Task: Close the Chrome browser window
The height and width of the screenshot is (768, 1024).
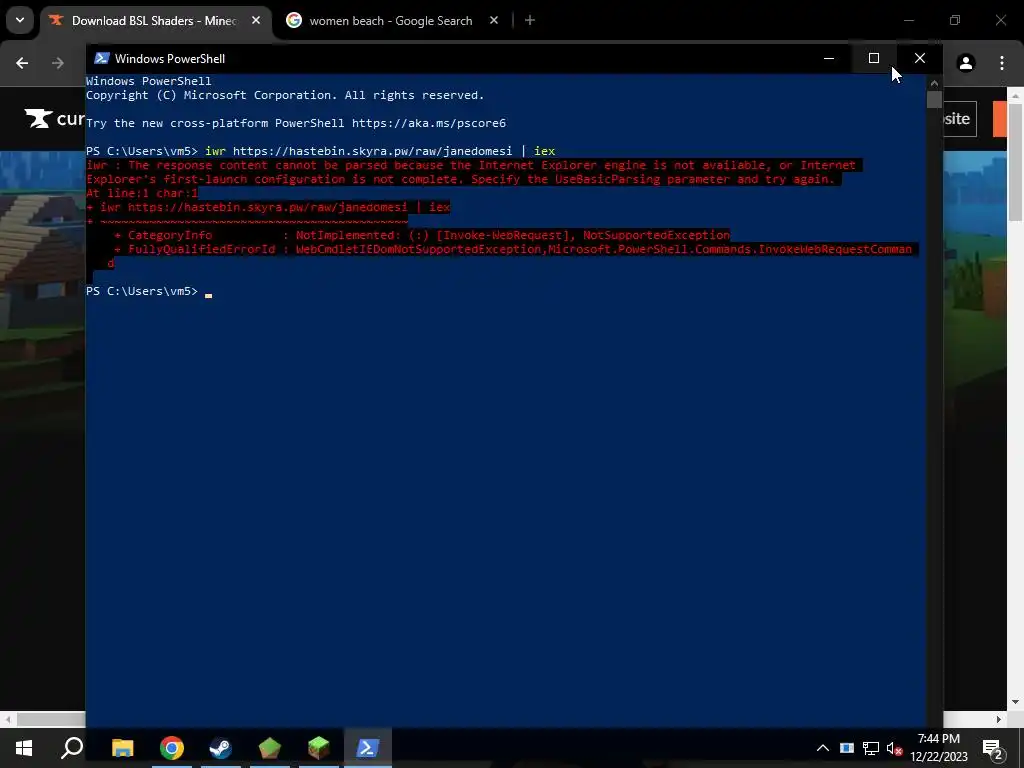Action: pos(1000,20)
